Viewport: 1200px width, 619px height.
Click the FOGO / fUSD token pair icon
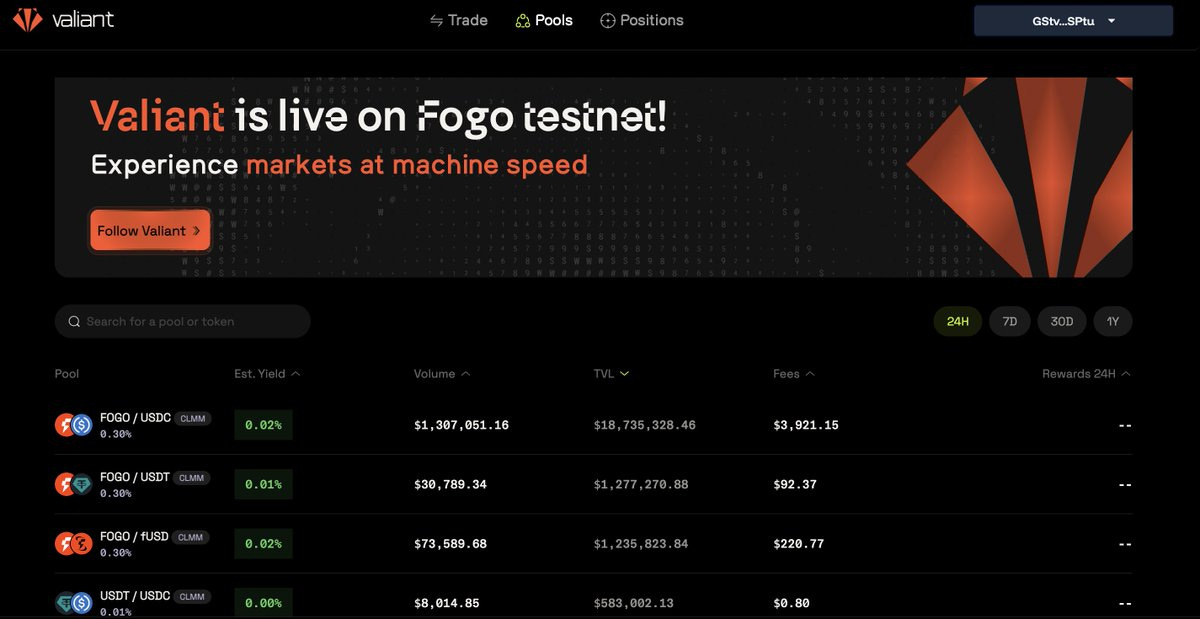click(x=73, y=544)
